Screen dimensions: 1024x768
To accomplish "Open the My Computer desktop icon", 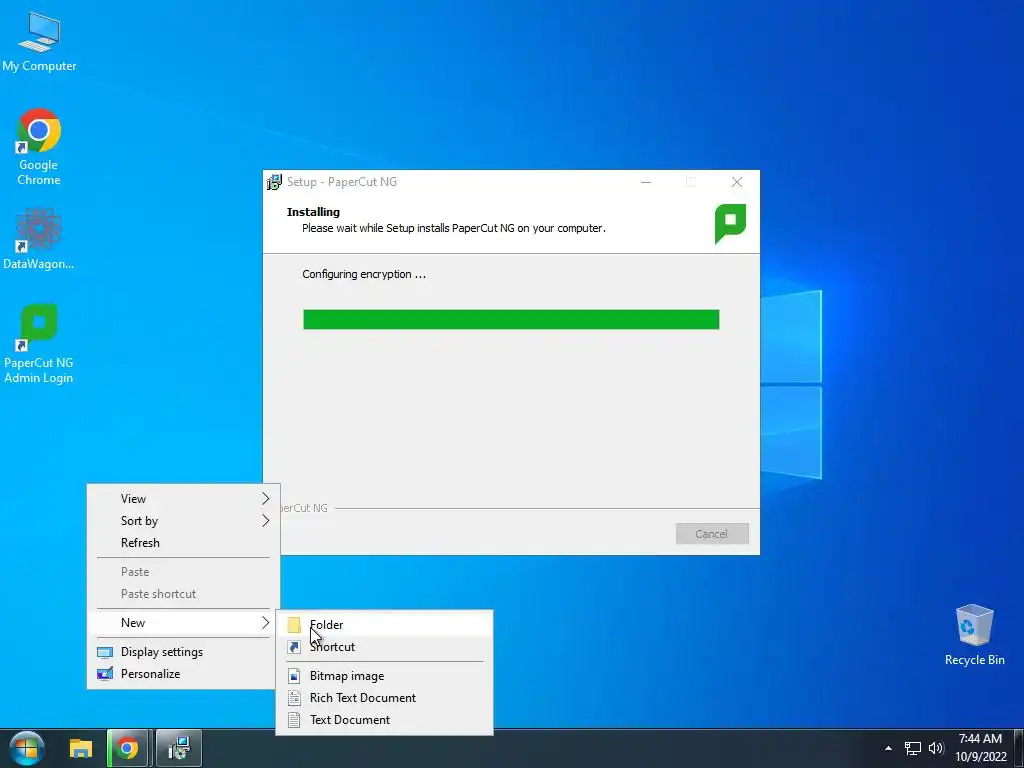I will pyautogui.click(x=39, y=42).
